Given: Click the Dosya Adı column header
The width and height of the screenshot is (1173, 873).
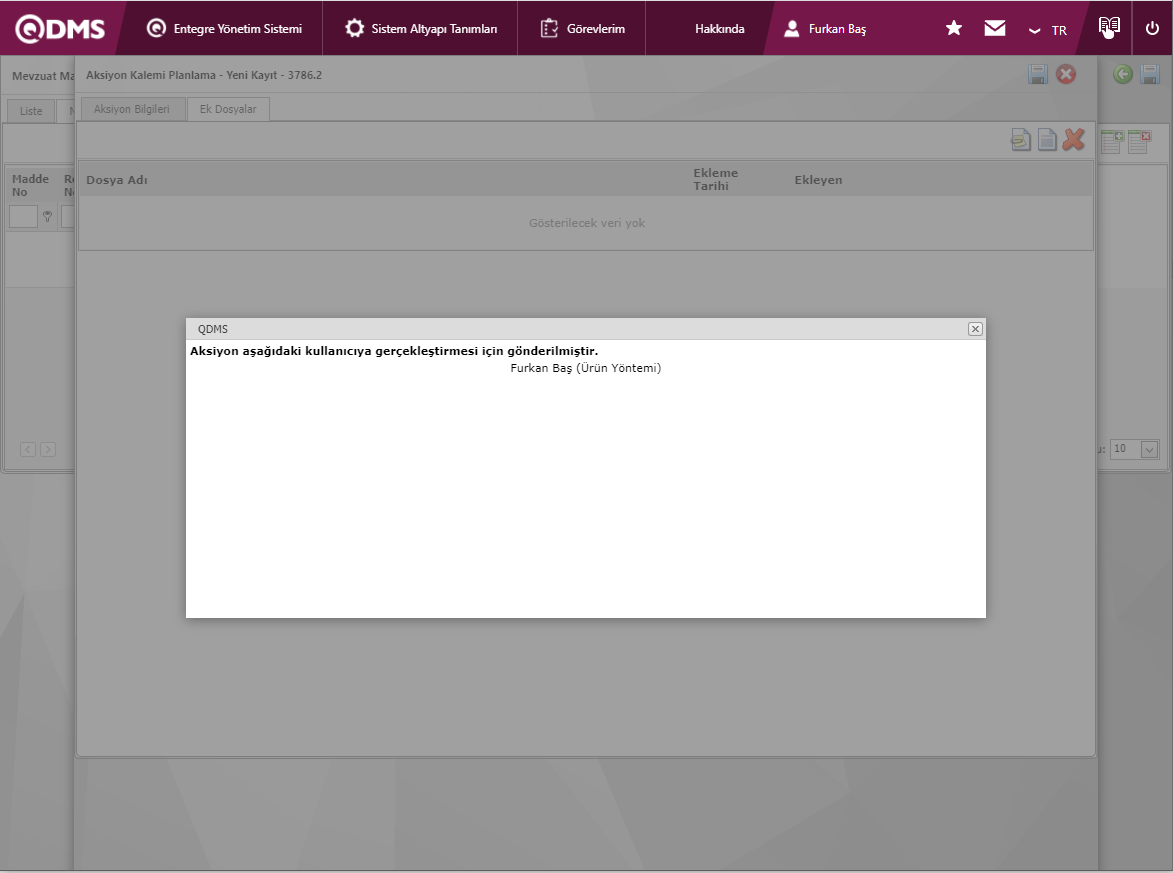Looking at the screenshot, I should coord(117,180).
